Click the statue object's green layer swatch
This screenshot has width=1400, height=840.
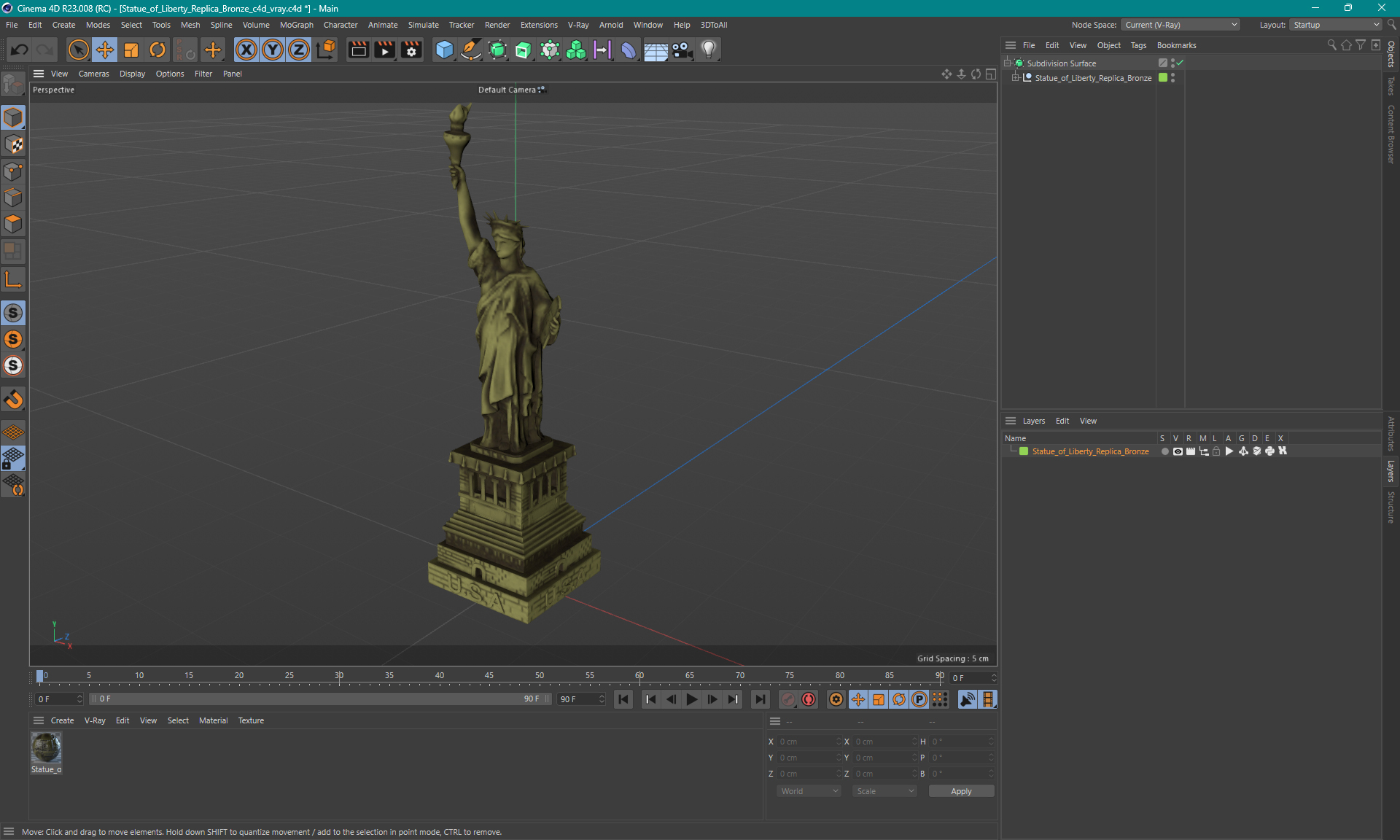tap(1163, 77)
